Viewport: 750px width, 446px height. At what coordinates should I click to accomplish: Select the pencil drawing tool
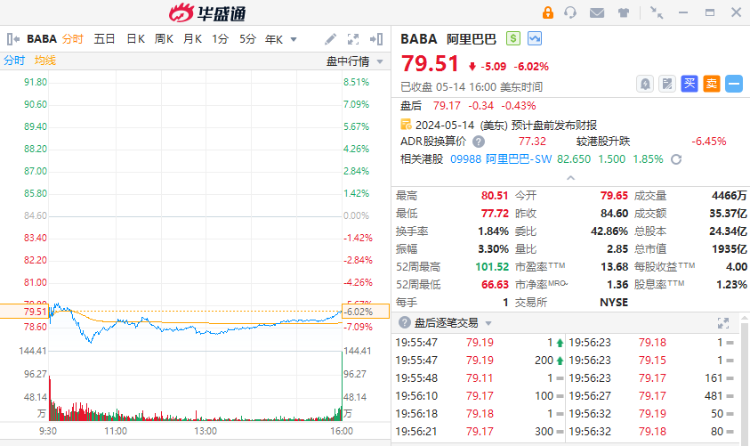click(x=330, y=39)
